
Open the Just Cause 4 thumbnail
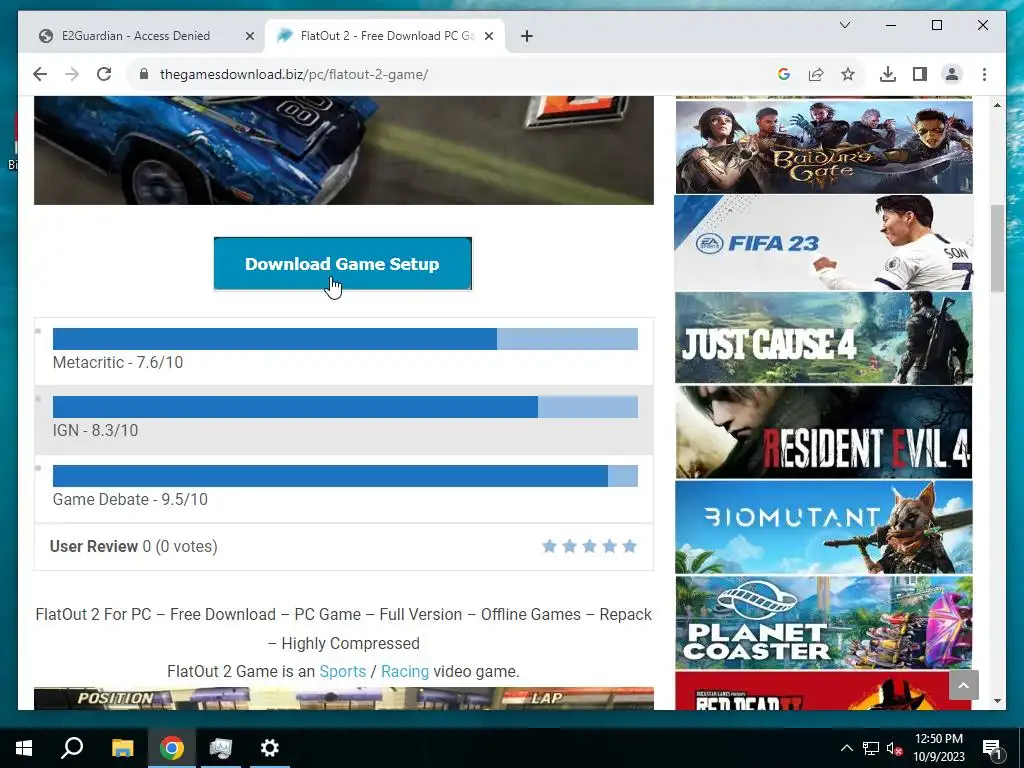point(824,338)
